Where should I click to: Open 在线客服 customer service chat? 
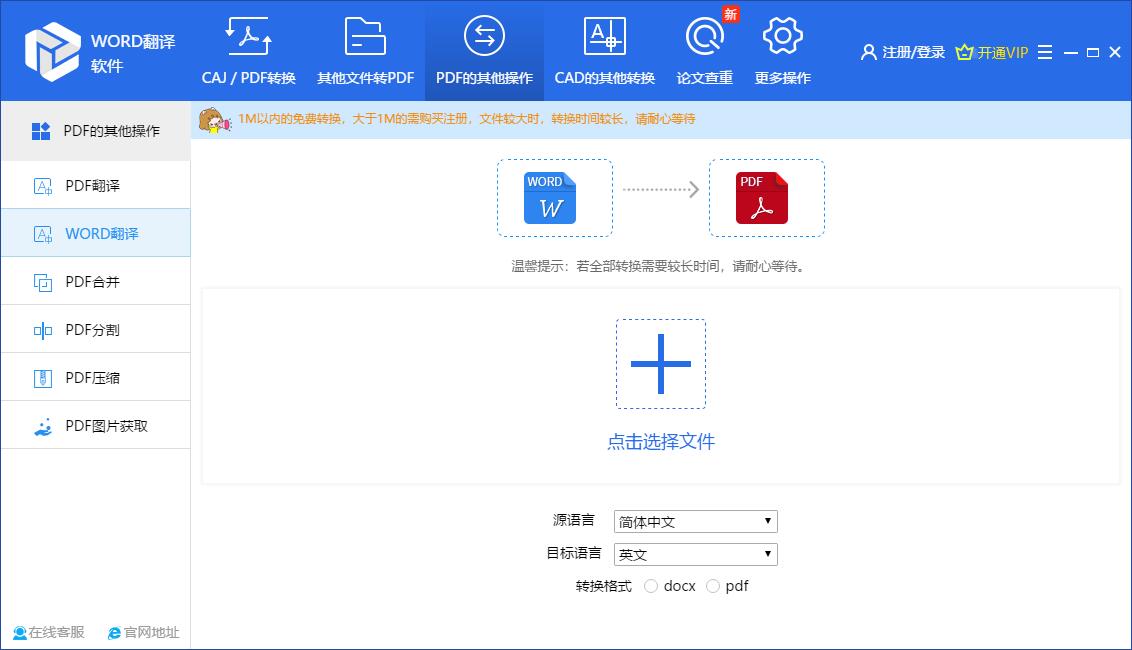(x=48, y=632)
